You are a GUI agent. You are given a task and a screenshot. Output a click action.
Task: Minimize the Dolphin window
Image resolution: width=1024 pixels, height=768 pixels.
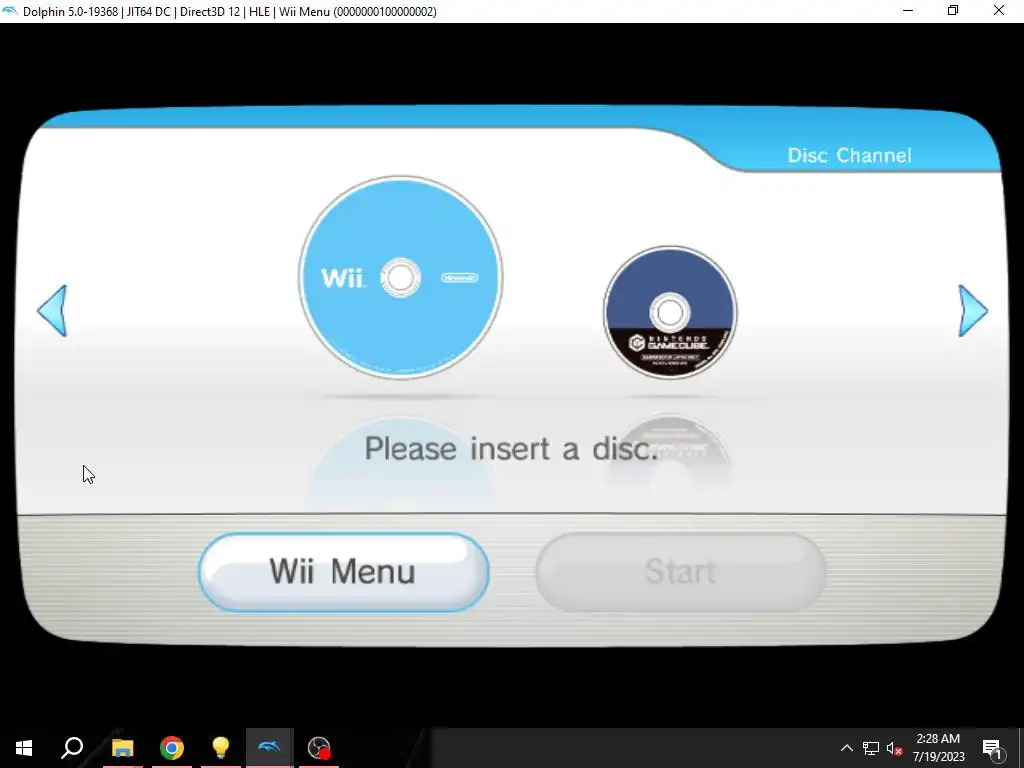pyautogui.click(x=908, y=11)
